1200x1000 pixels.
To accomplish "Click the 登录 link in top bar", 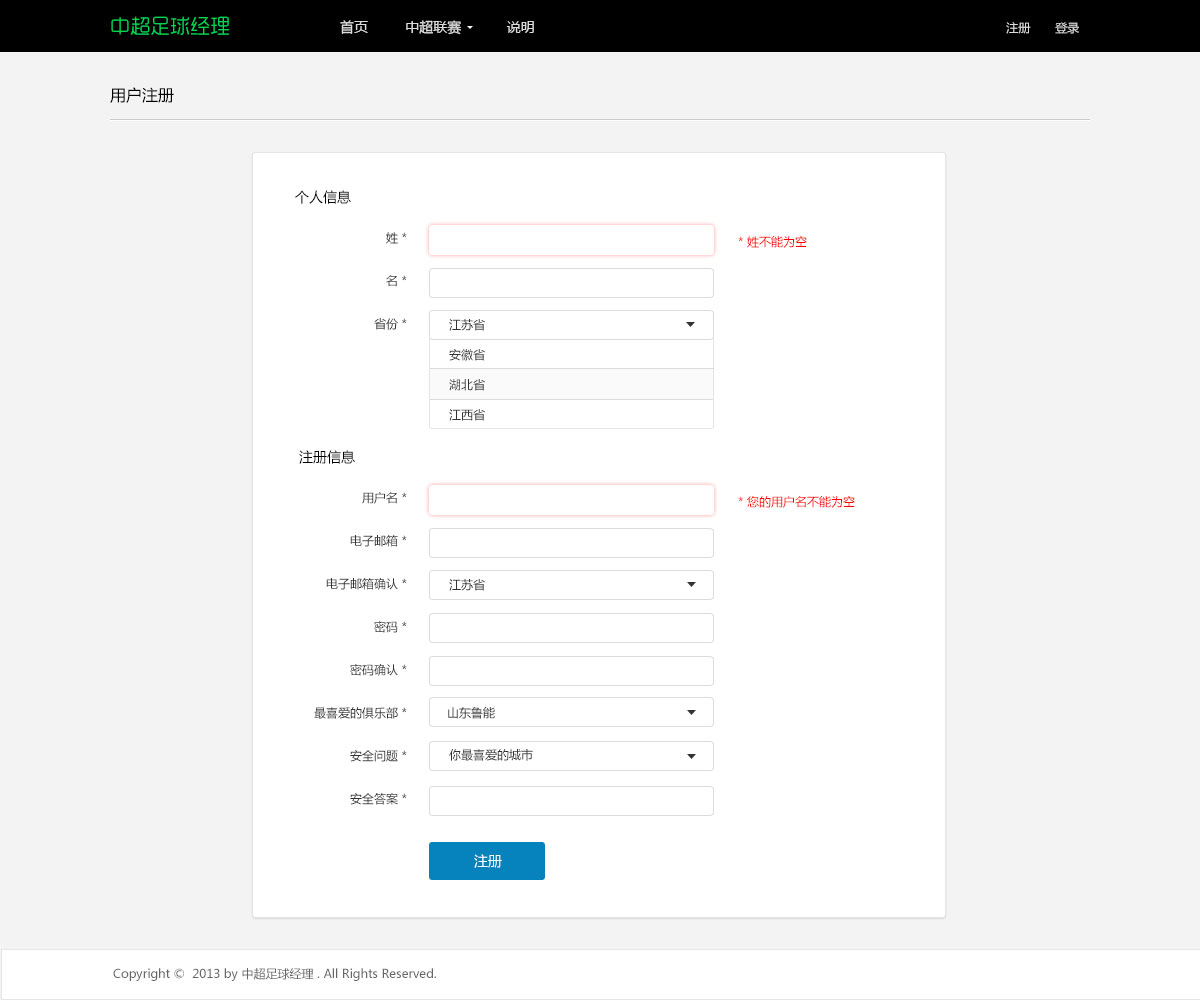I will click(1067, 29).
